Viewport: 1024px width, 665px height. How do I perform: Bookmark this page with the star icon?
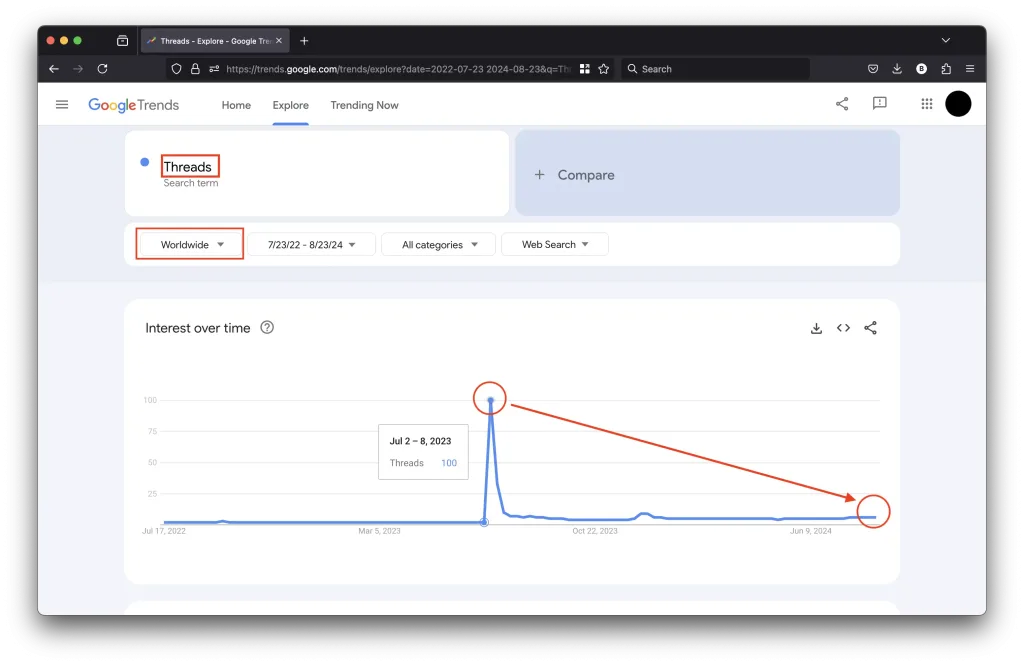point(604,69)
